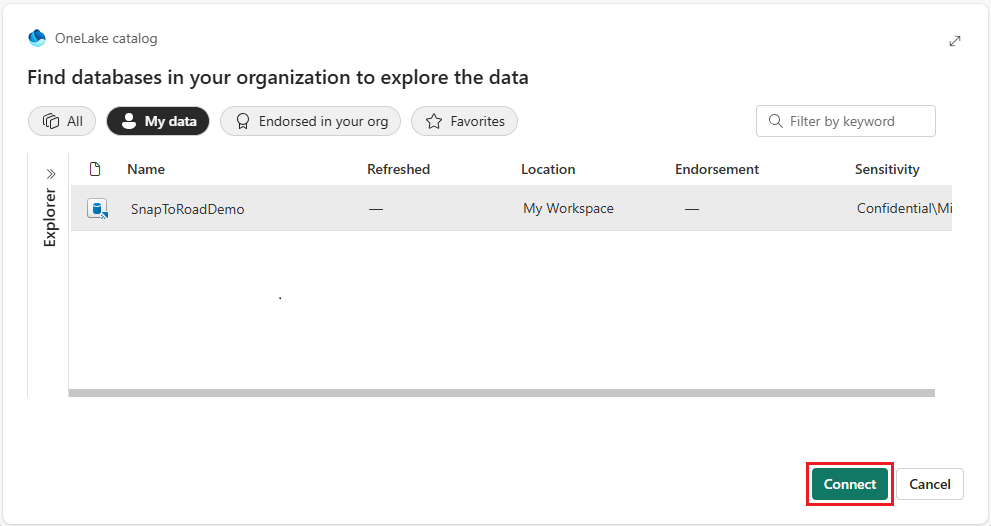Select the All filter tab

pyautogui.click(x=62, y=121)
